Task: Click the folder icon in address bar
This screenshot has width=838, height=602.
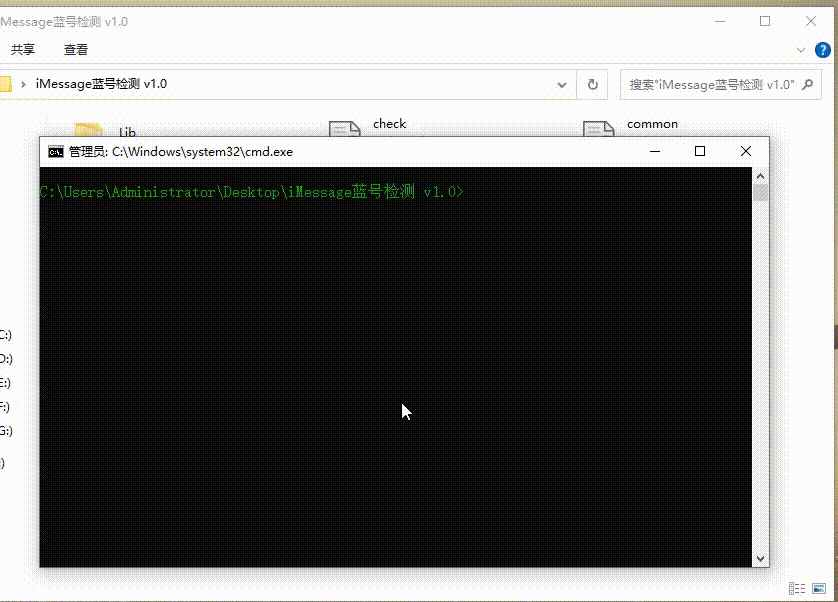Action: point(5,84)
